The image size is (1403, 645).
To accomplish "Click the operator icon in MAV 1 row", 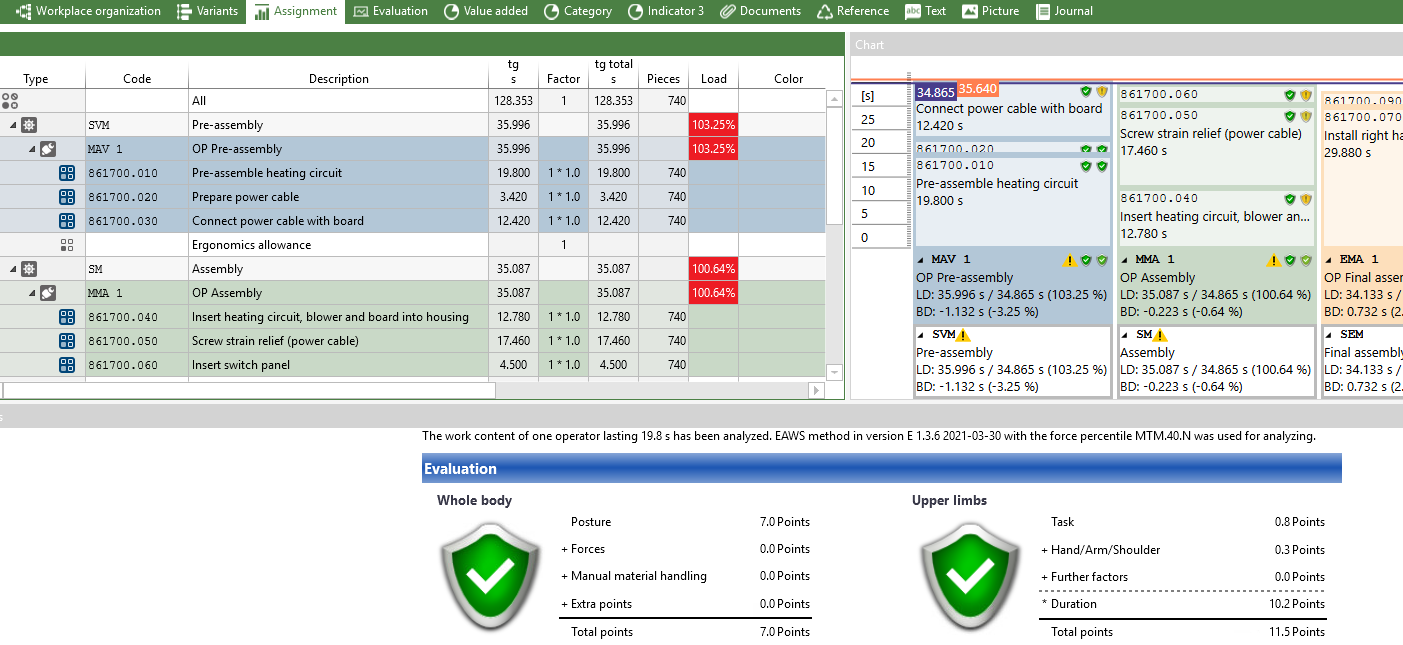I will coord(48,149).
